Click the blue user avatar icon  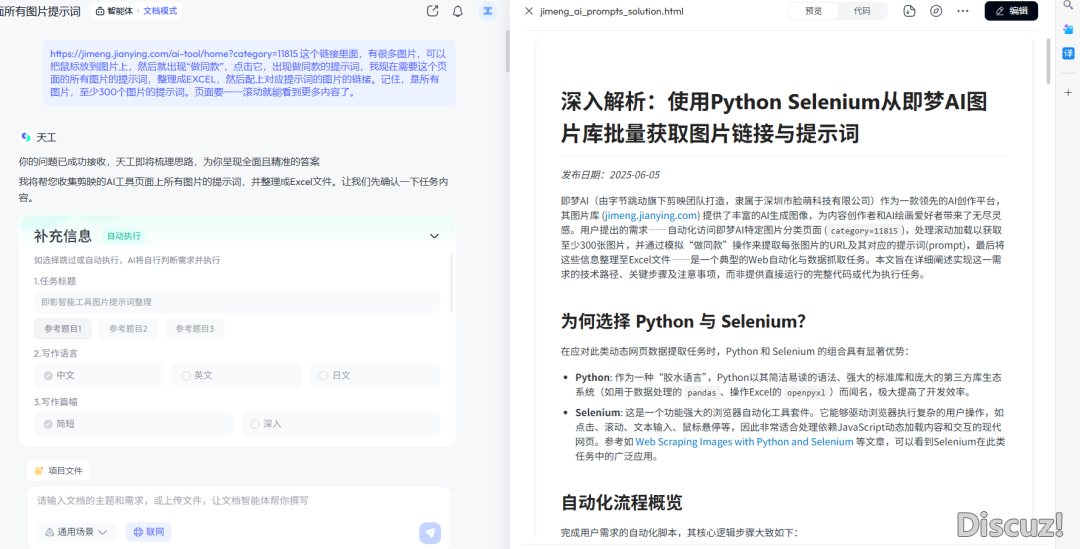pos(487,11)
